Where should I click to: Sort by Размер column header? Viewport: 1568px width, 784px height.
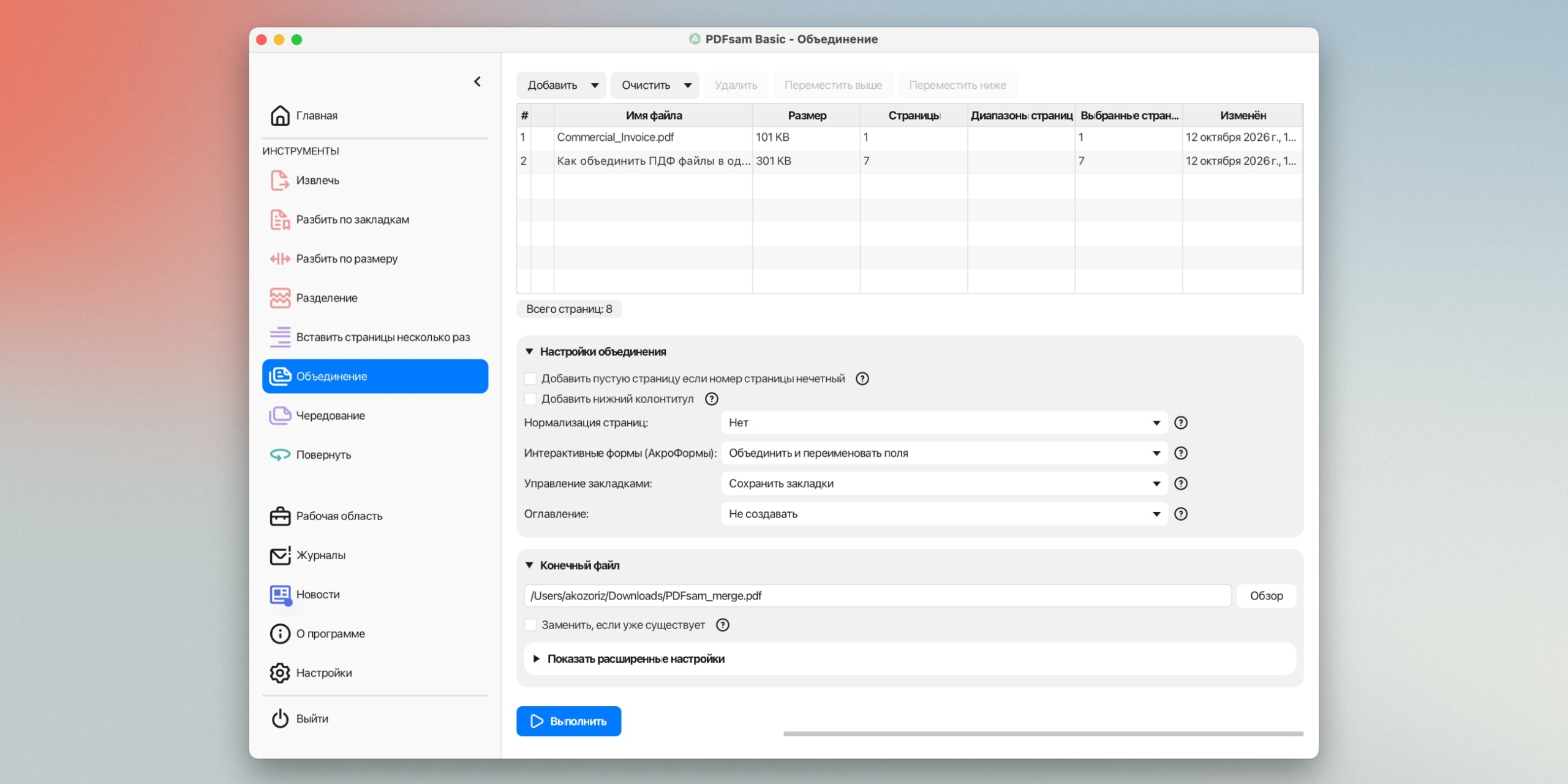pos(807,115)
